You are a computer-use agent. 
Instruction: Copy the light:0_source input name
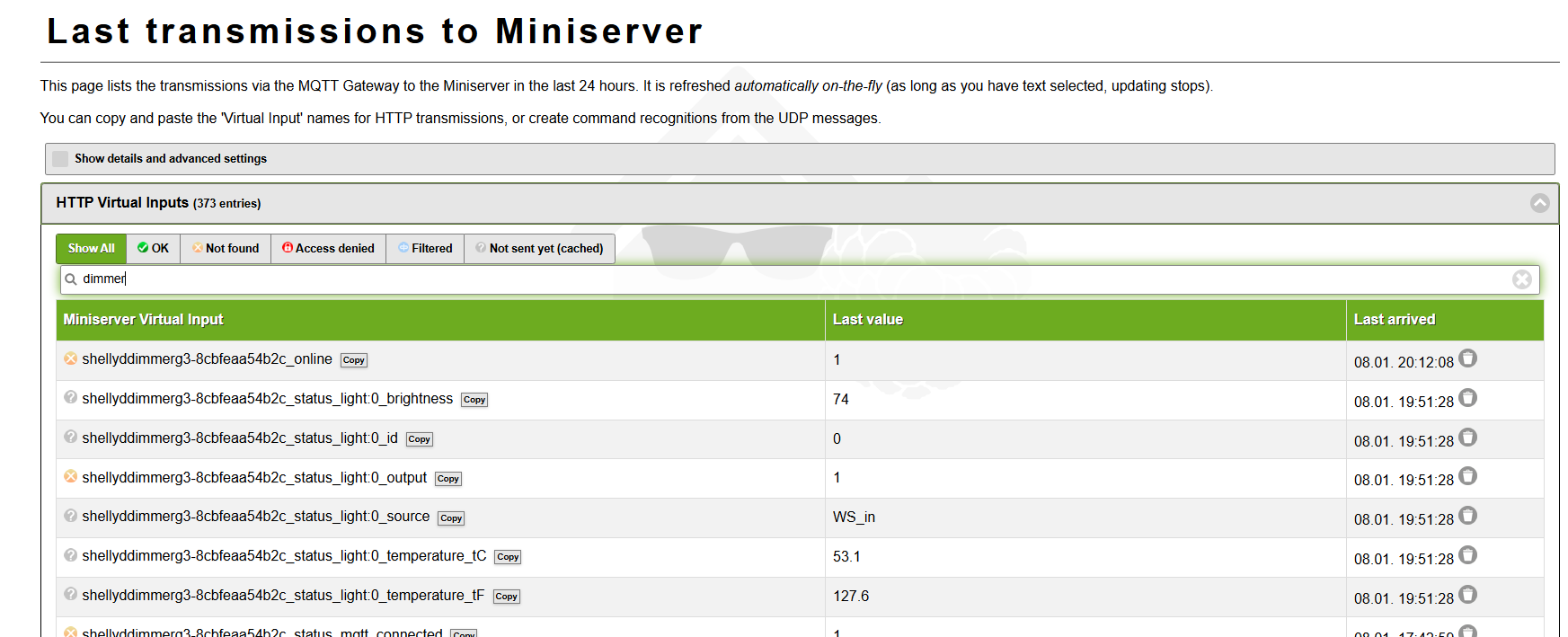(x=451, y=518)
